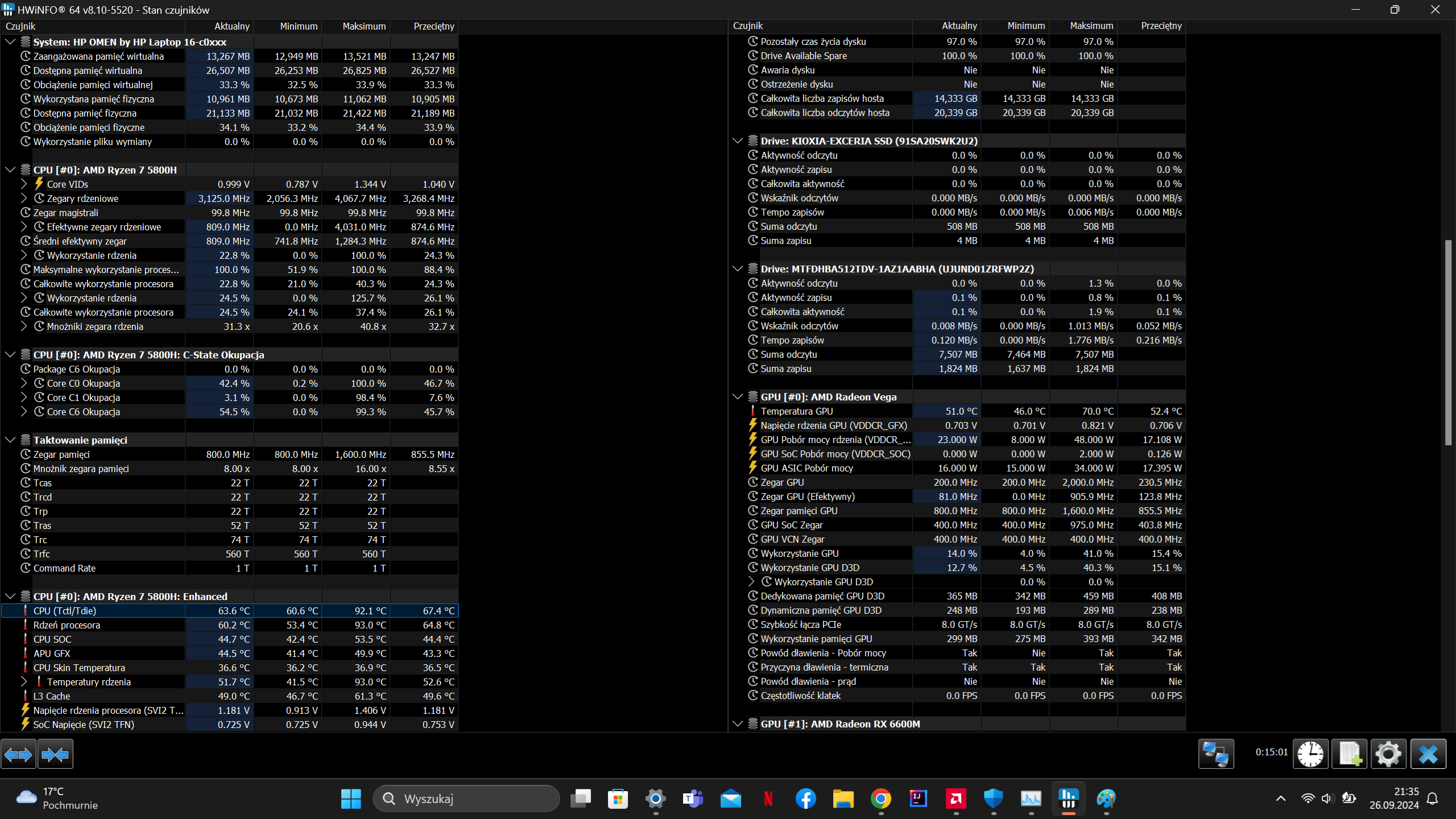Open Google Chrome from the taskbar
The height and width of the screenshot is (819, 1456).
881,799
